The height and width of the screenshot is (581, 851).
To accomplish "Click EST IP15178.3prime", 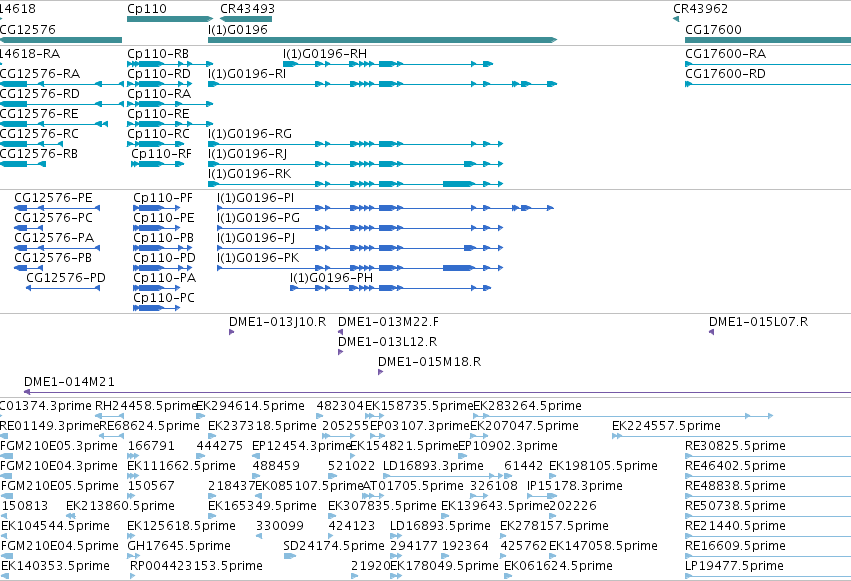I will (542, 496).
